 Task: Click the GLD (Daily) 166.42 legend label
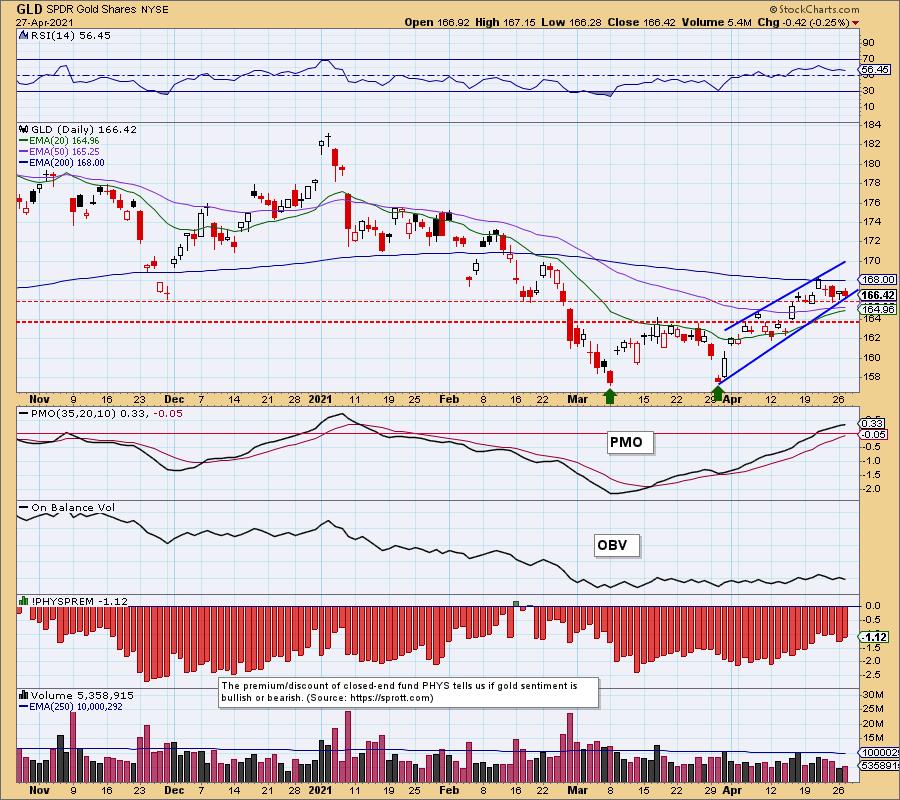click(84, 130)
